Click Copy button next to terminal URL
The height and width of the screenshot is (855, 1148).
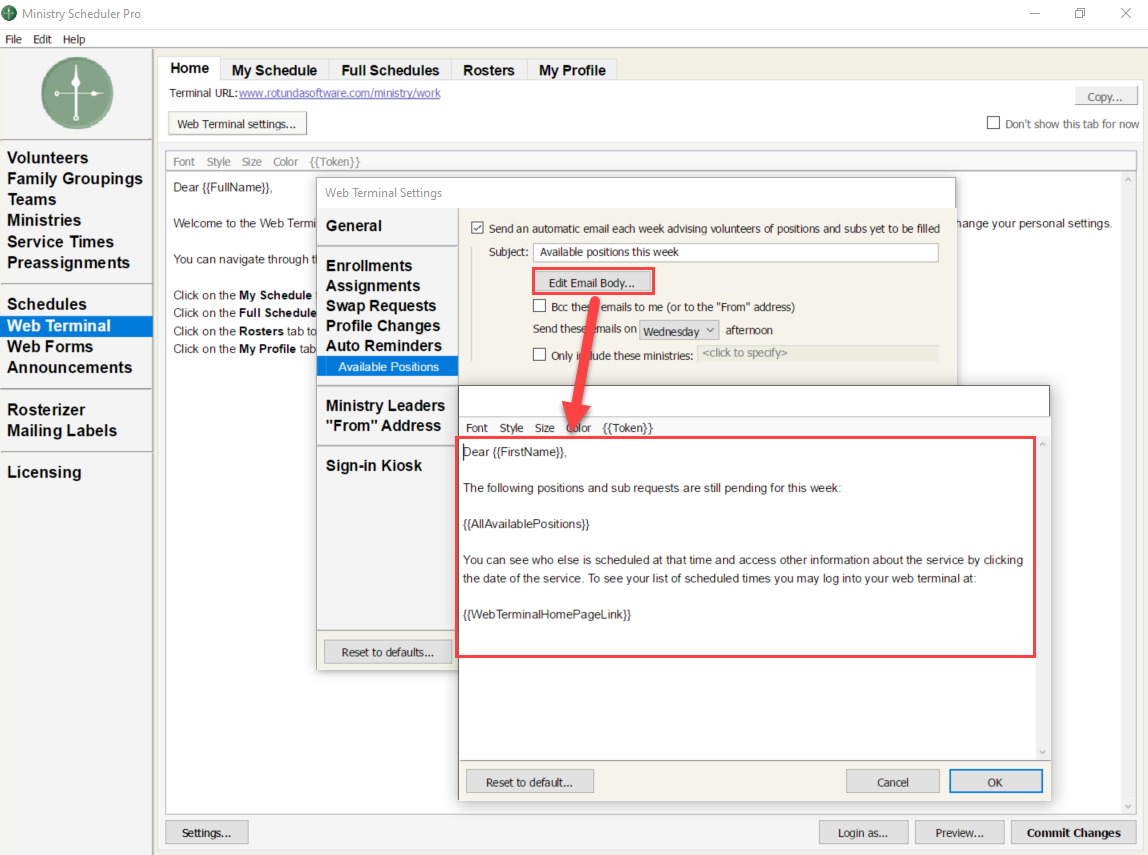(1106, 96)
